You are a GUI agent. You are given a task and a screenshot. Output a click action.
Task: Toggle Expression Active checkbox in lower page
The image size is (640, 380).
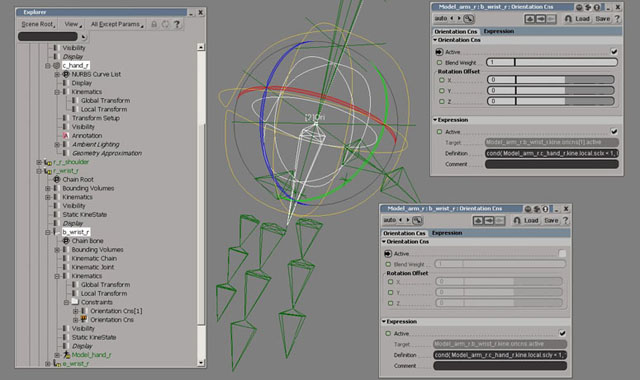(562, 333)
